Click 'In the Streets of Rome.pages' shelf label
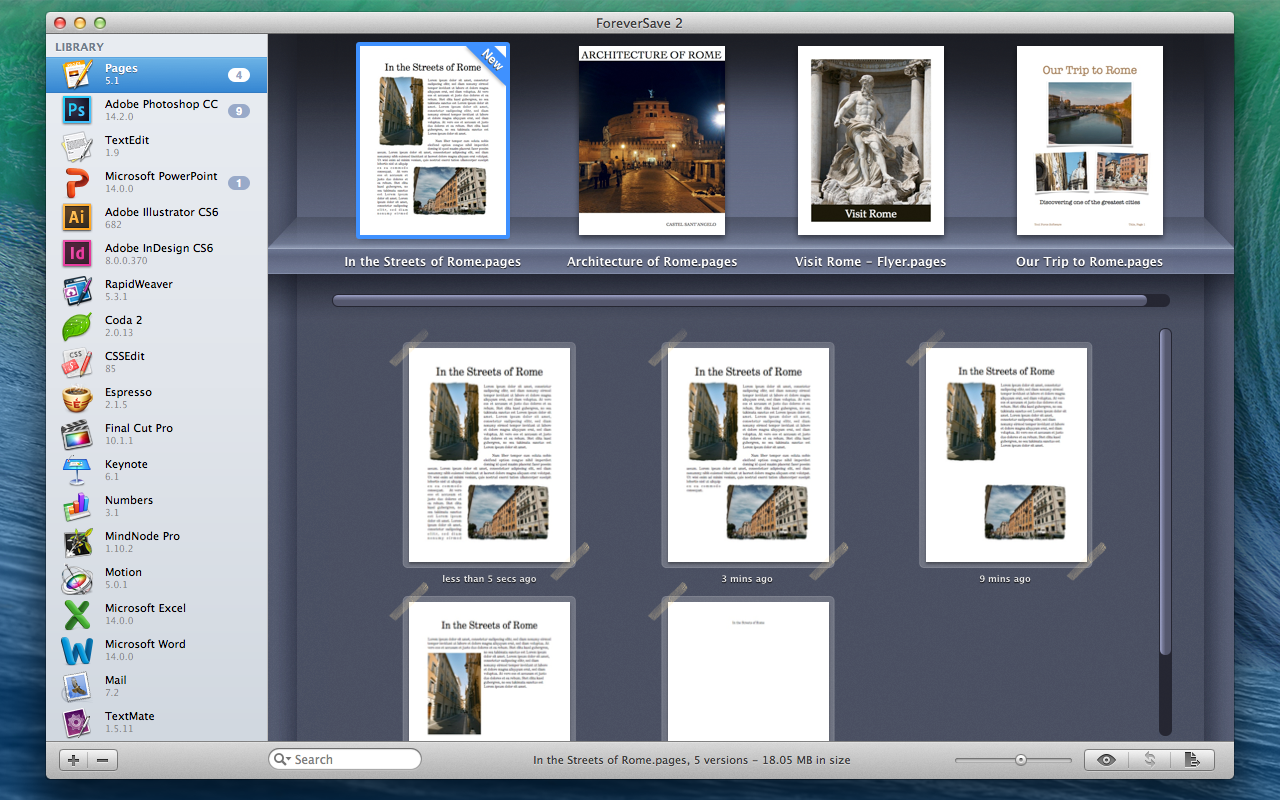1280x800 pixels. pyautogui.click(x=433, y=262)
